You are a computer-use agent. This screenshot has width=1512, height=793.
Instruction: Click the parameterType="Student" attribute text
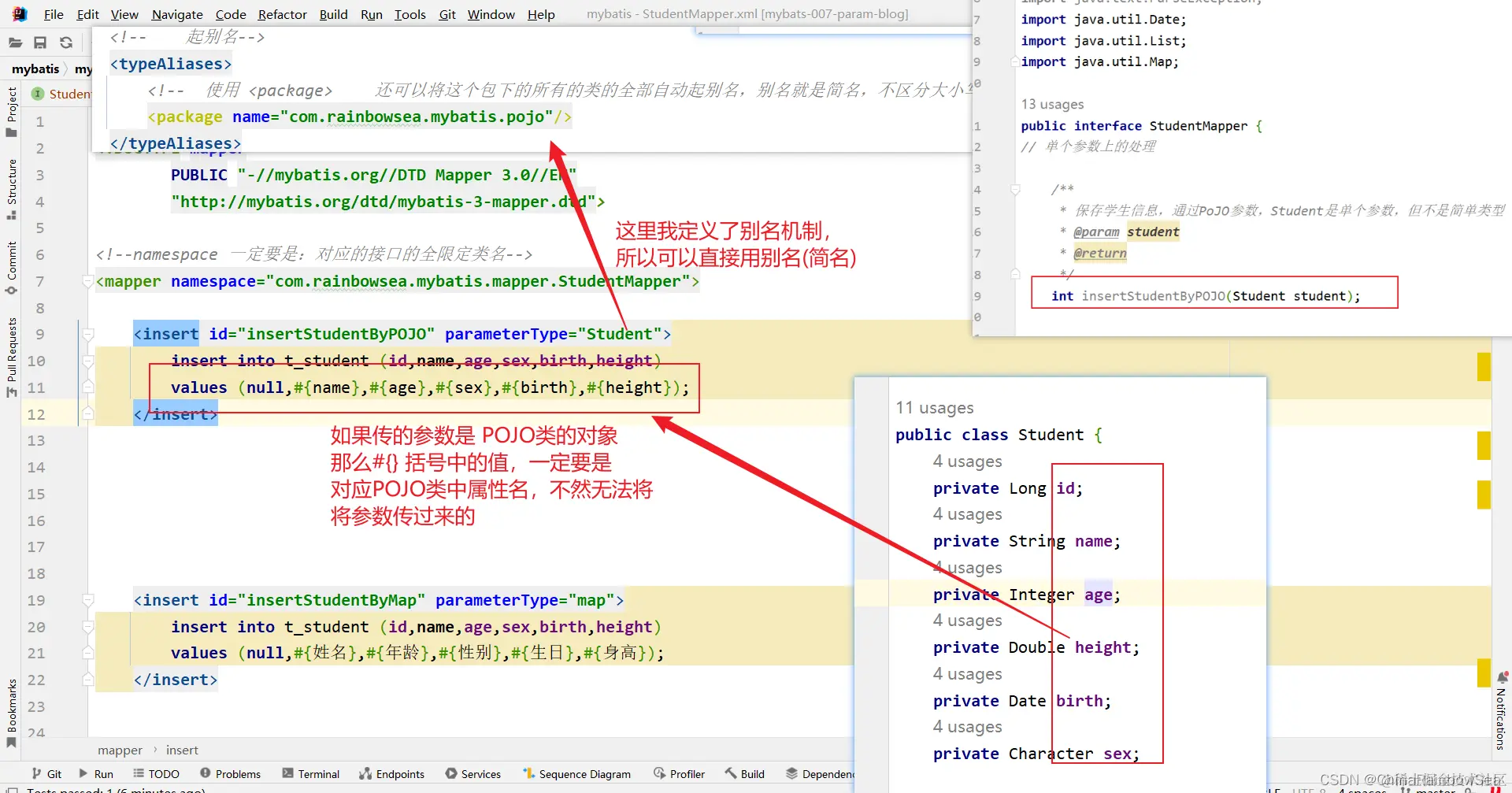[x=553, y=334]
